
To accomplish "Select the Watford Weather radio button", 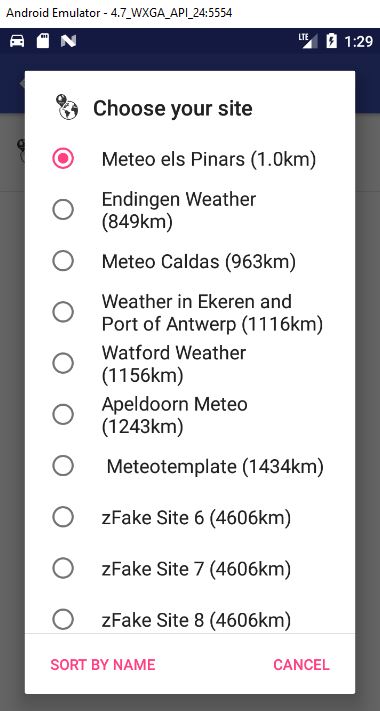I will [x=63, y=363].
